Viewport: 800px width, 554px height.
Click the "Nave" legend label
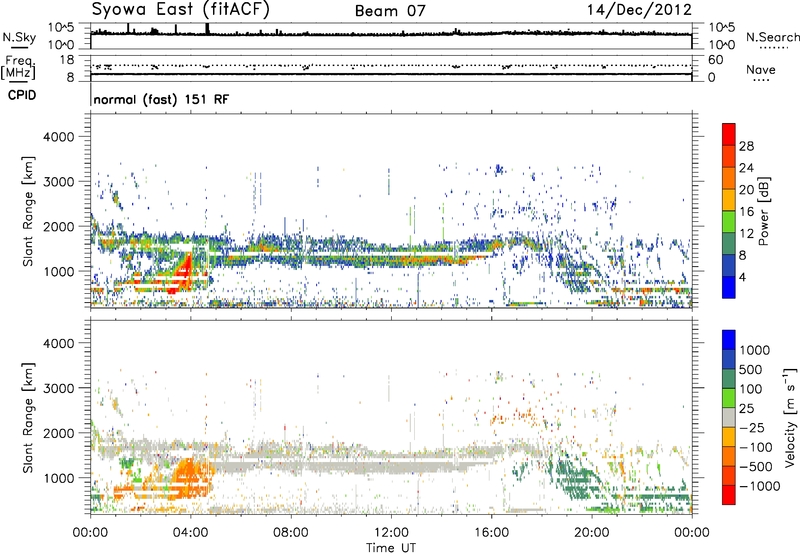tap(761, 70)
